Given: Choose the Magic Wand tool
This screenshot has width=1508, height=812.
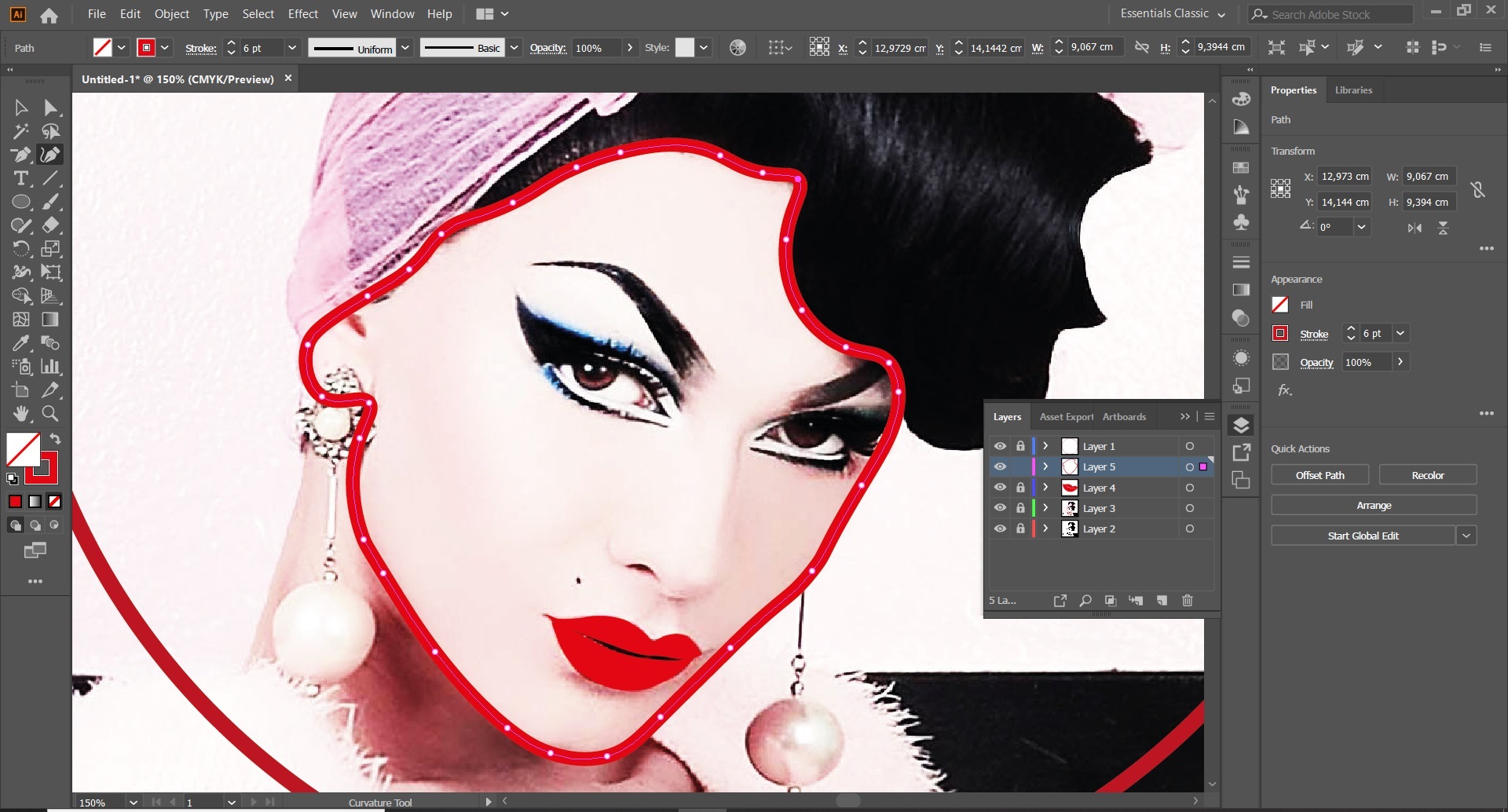Looking at the screenshot, I should 21,131.
